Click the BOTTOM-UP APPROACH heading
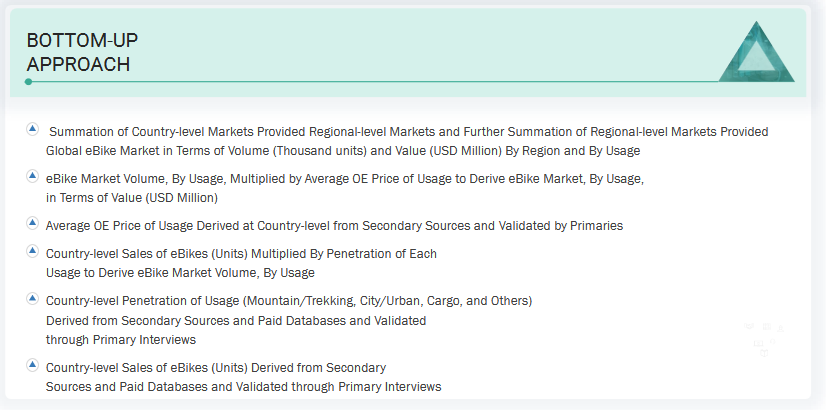 click(x=82, y=52)
